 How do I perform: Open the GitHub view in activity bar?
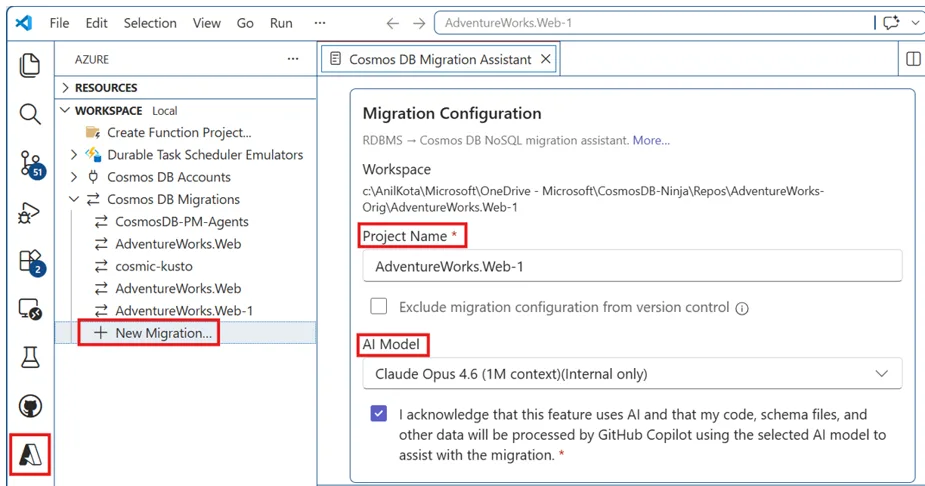[30, 406]
